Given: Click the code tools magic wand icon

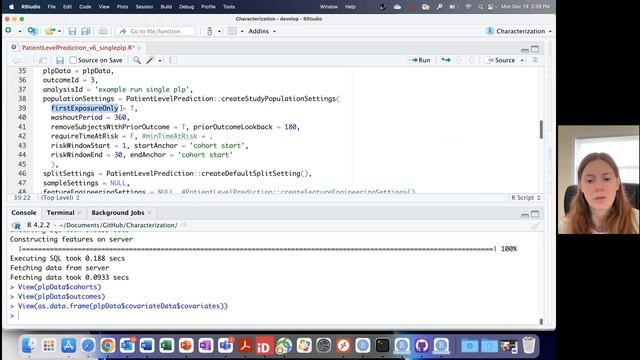Looking at the screenshot, I should pos(150,60).
